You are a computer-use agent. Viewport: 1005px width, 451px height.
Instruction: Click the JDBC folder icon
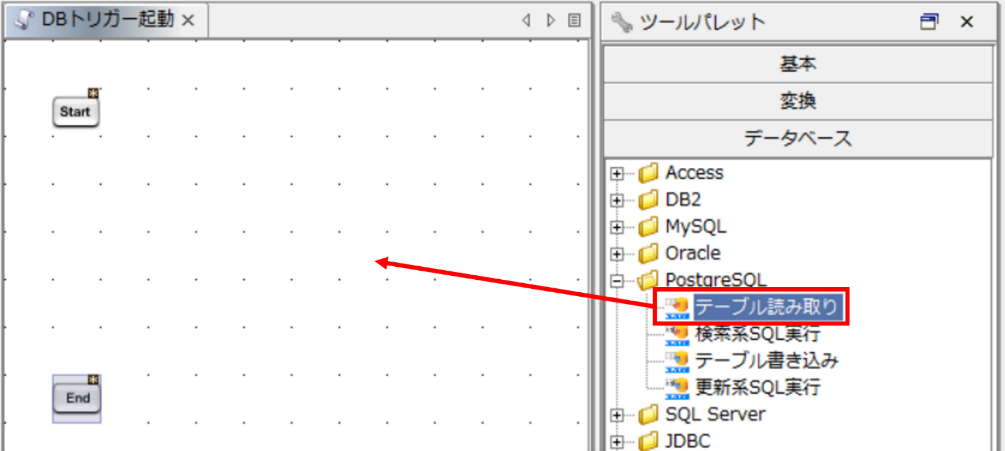(x=649, y=441)
